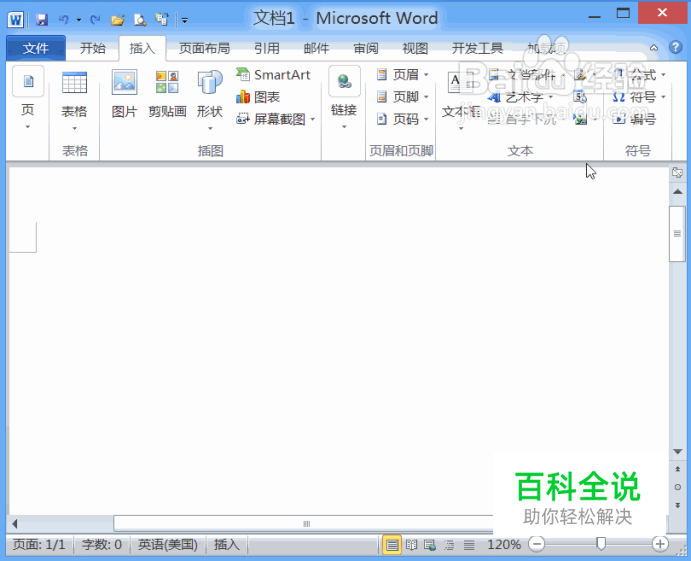
Task: Click the next page double-arrow button
Action: click(677, 505)
